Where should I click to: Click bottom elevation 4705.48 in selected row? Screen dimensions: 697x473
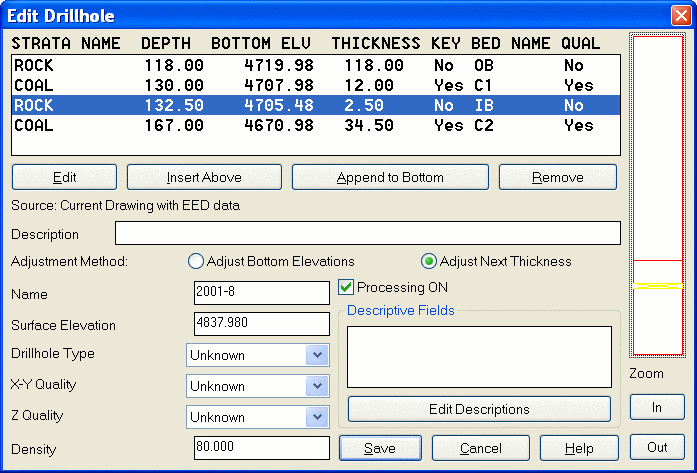(279, 105)
